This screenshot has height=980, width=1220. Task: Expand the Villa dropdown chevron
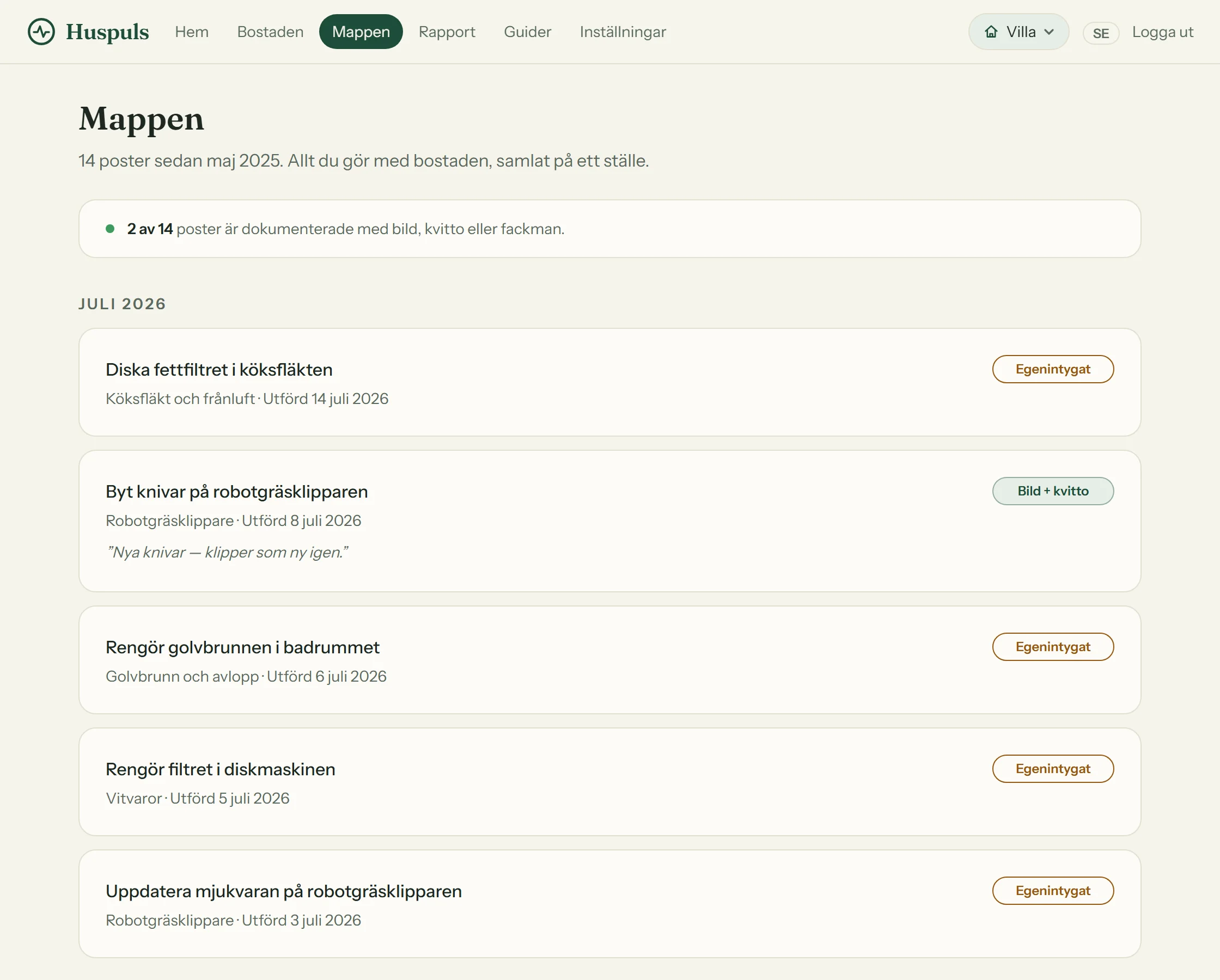[x=1048, y=32]
